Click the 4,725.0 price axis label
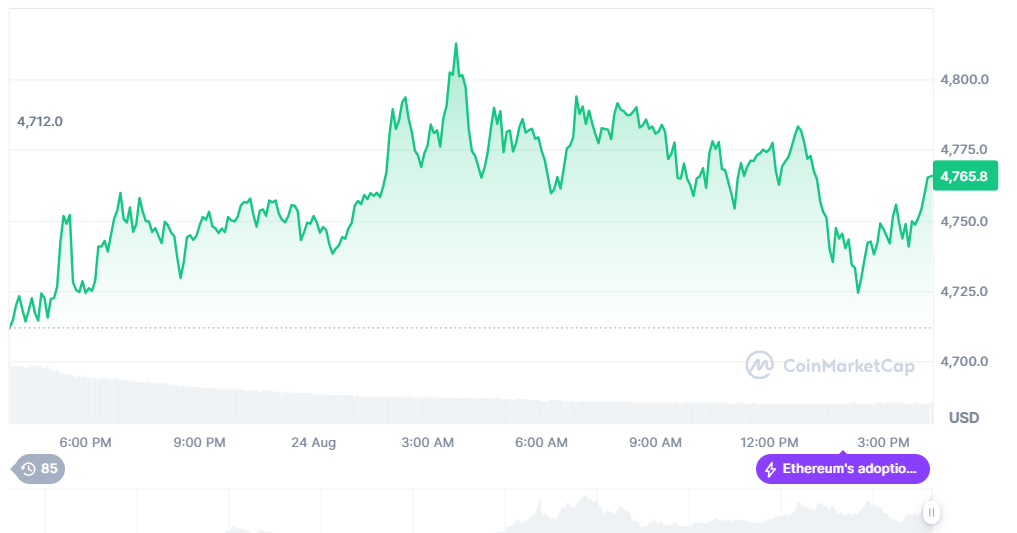 [x=964, y=291]
